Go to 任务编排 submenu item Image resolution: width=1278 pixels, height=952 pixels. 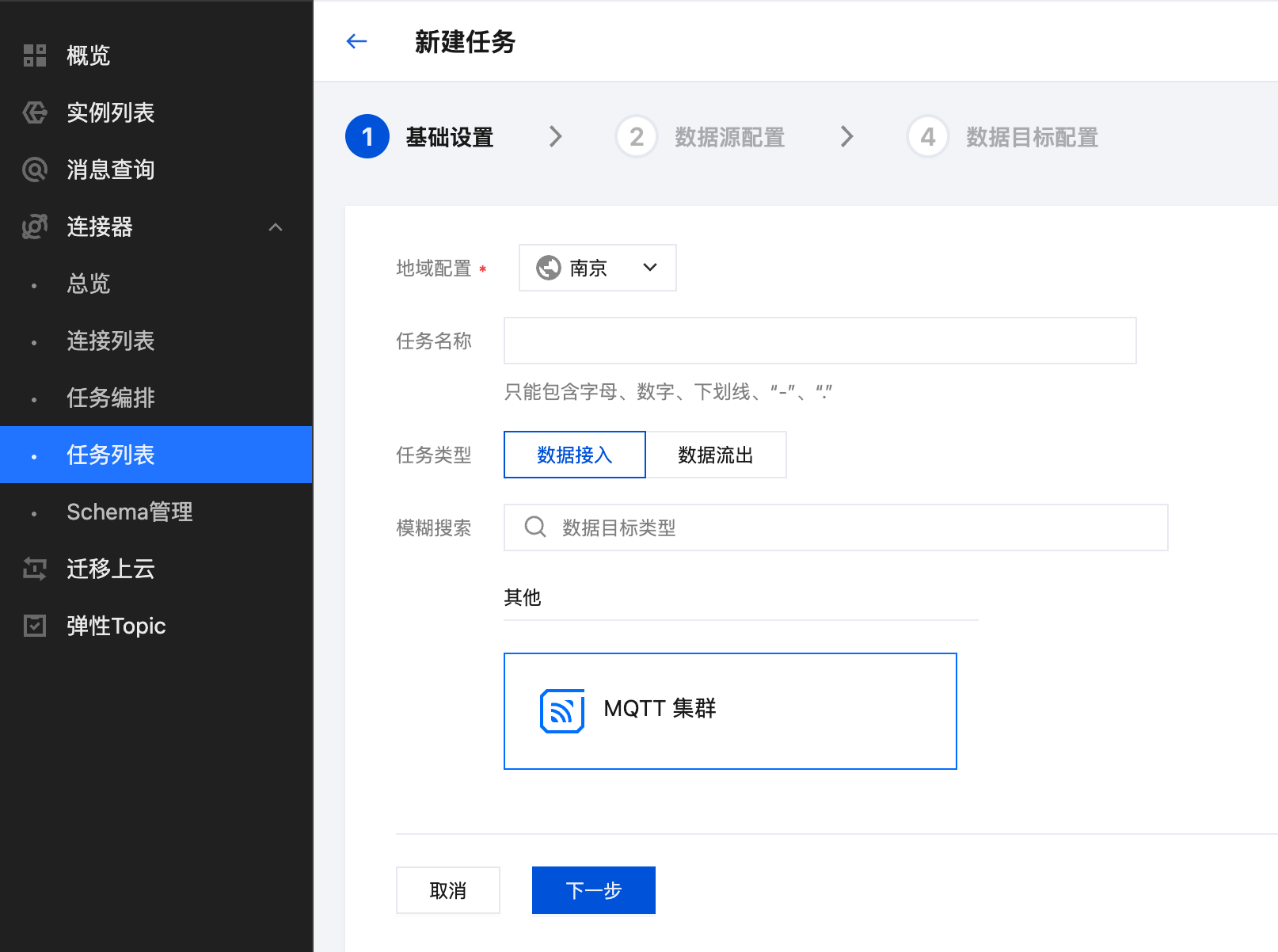[156, 398]
